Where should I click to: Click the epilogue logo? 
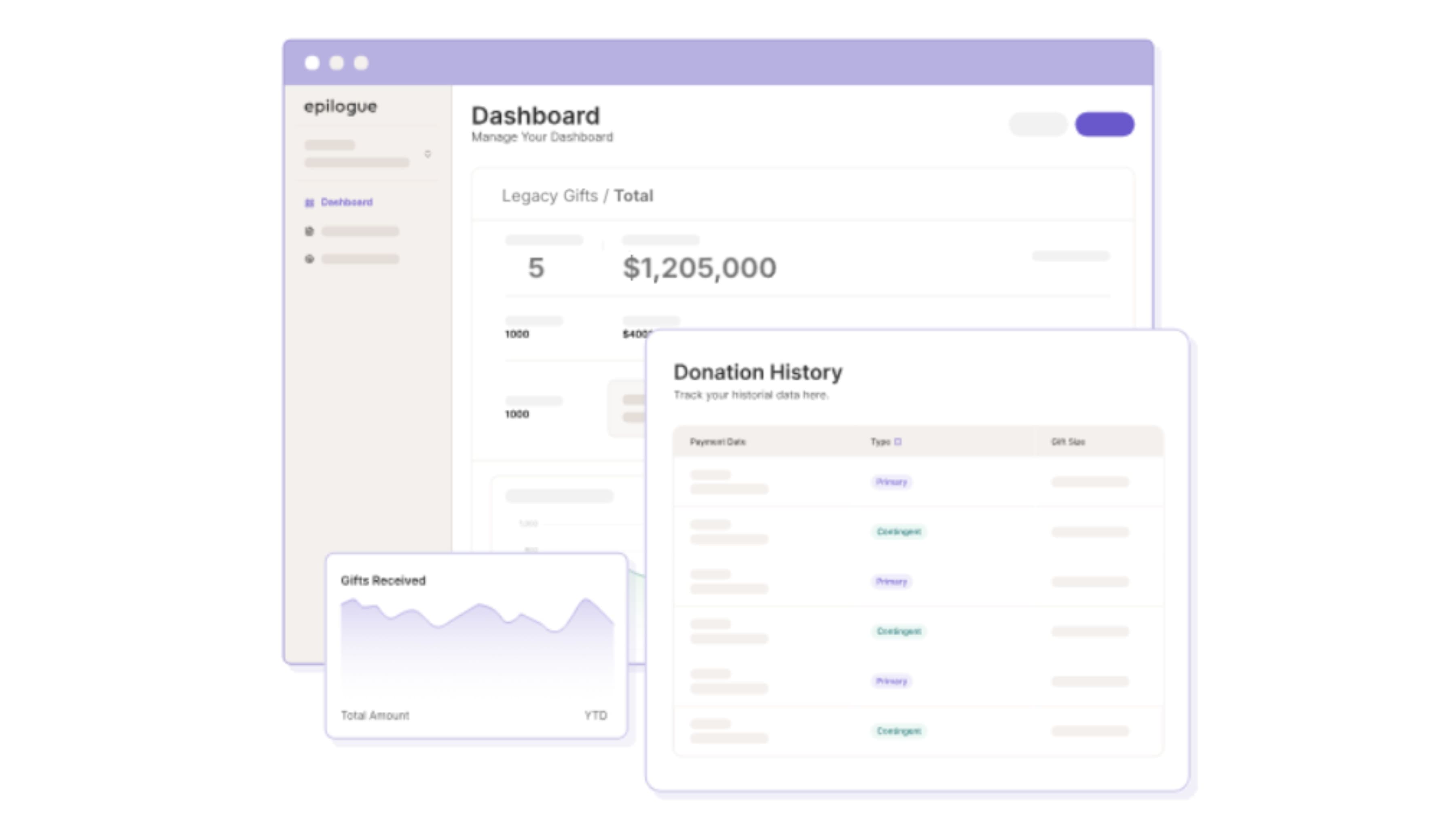coord(340,106)
